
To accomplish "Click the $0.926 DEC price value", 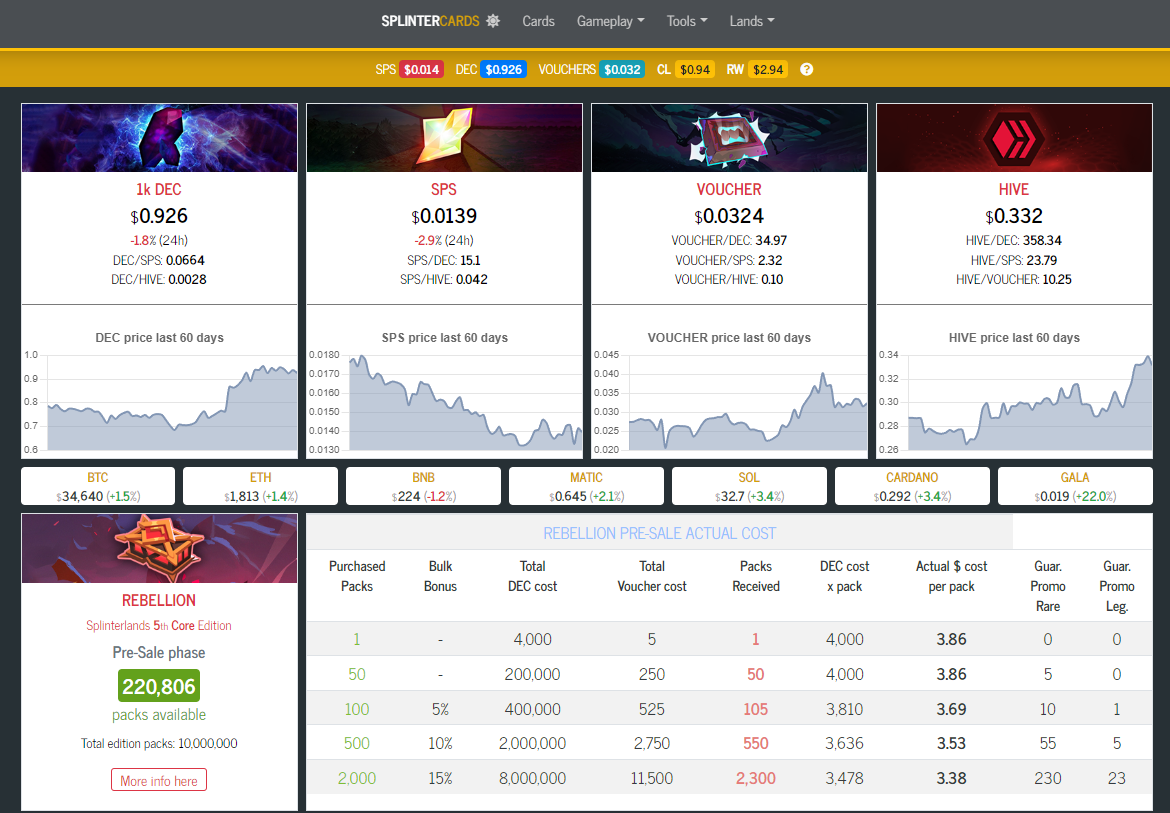I will pyautogui.click(x=159, y=216).
